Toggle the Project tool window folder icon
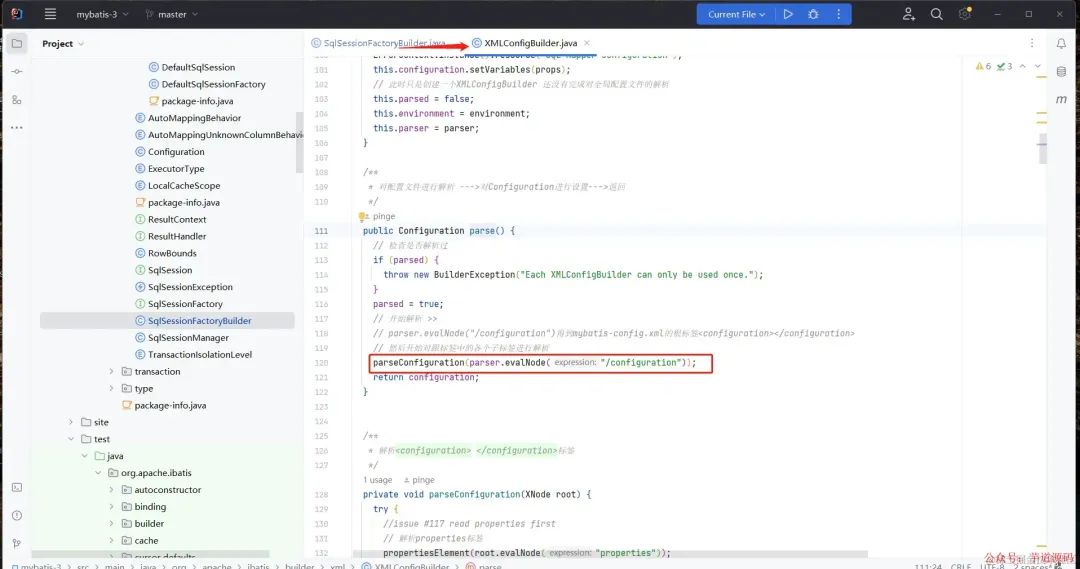Screen dimensions: 1080x569 [x=17, y=43]
